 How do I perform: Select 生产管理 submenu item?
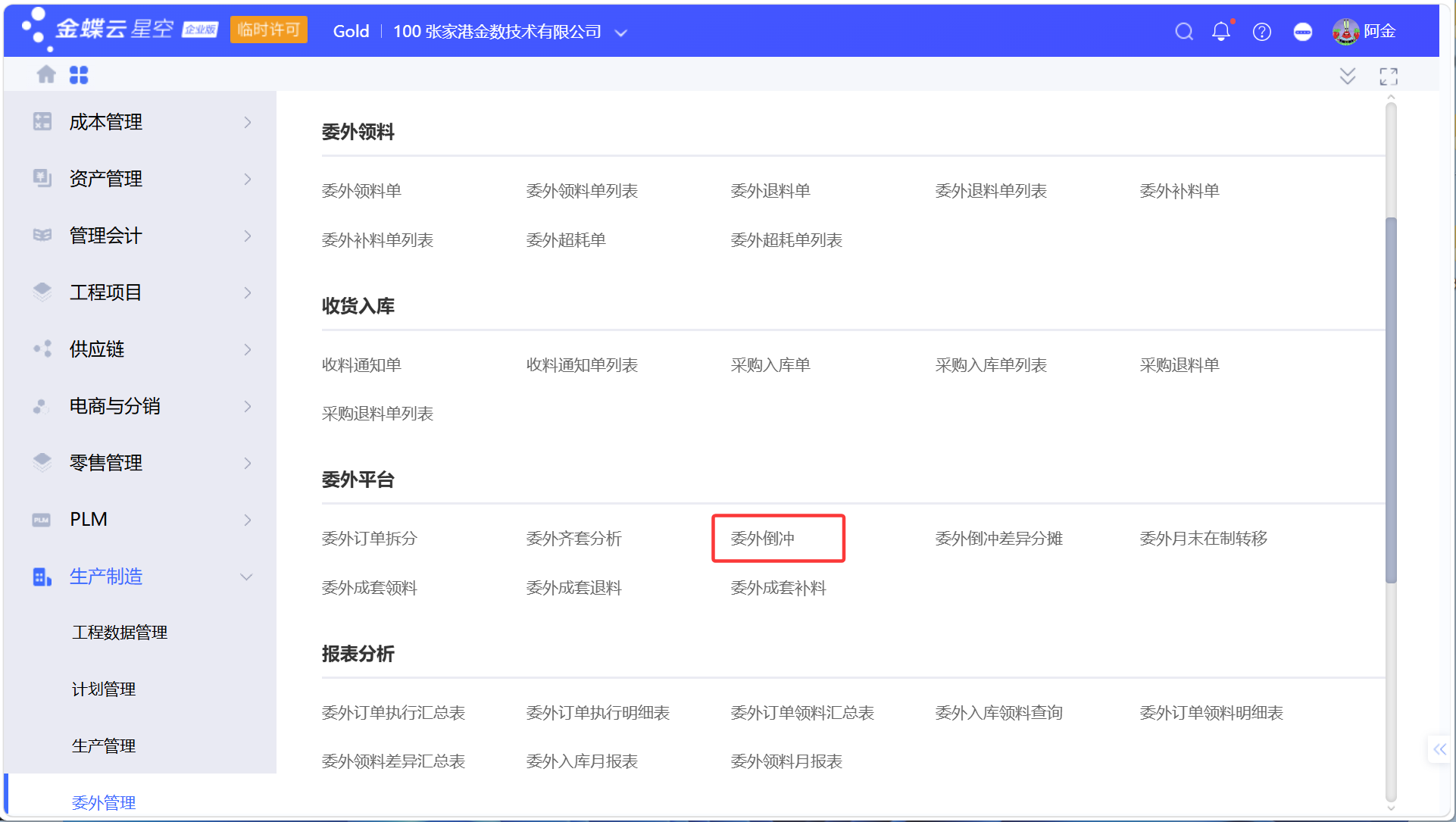pyautogui.click(x=104, y=745)
